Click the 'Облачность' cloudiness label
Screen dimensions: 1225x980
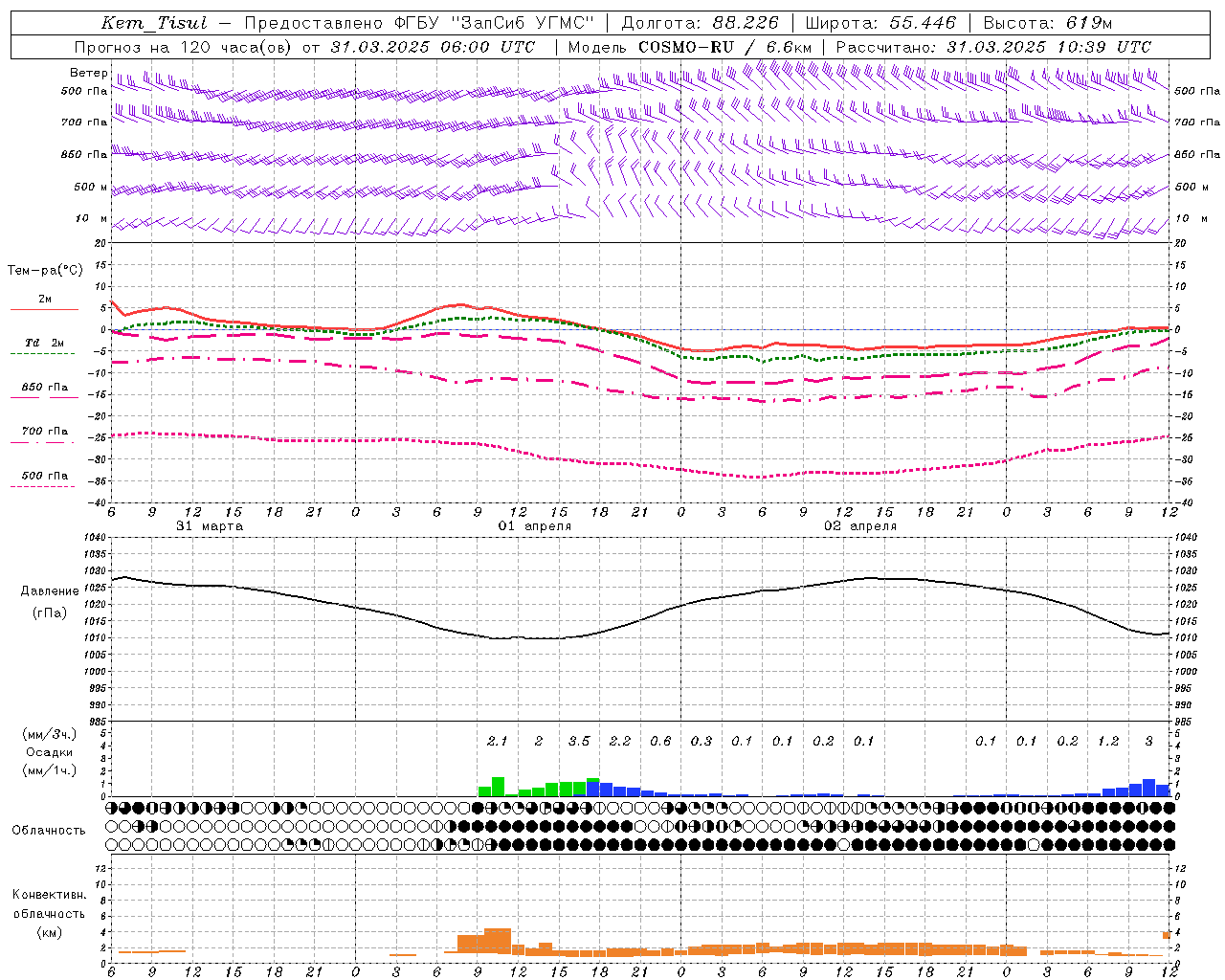pyautogui.click(x=49, y=830)
